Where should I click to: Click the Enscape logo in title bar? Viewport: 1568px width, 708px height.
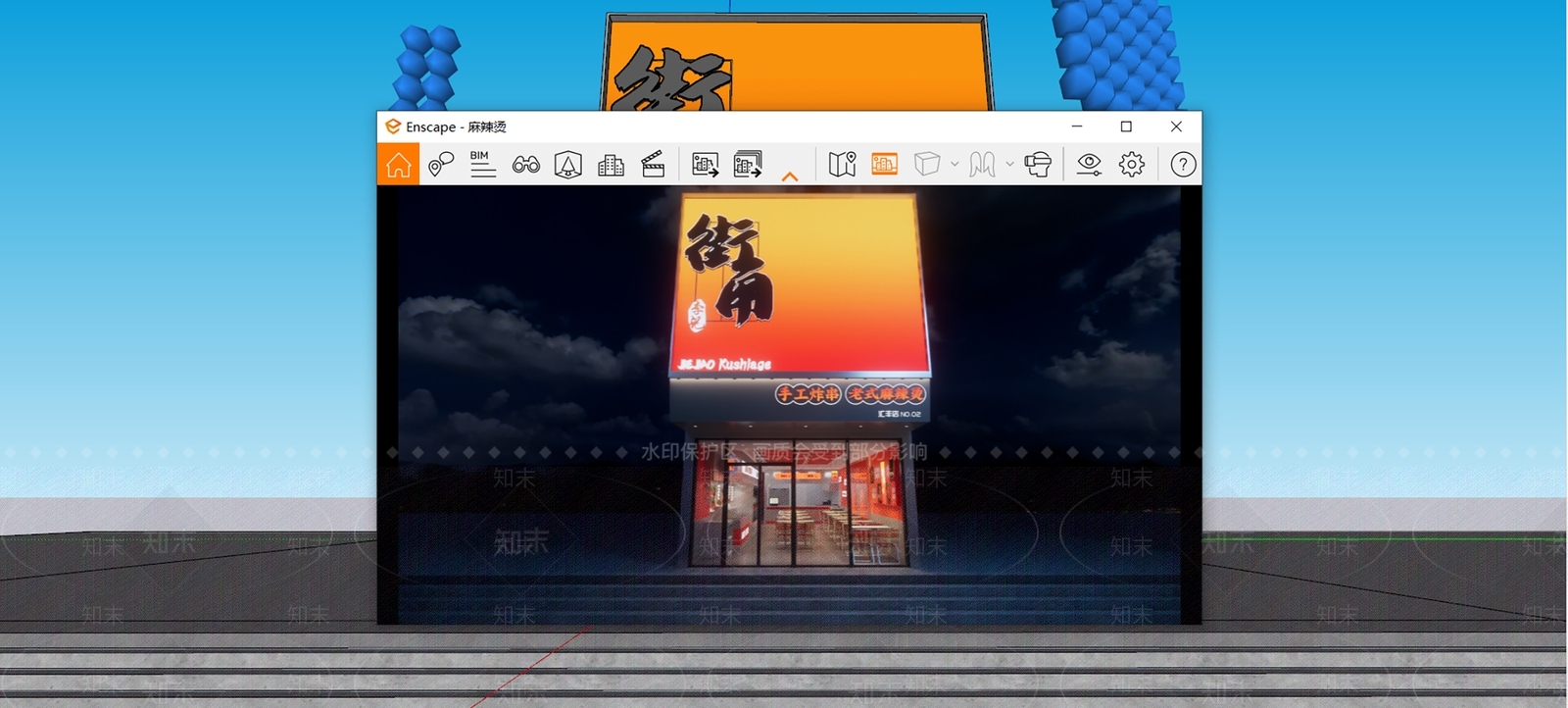pyautogui.click(x=392, y=126)
